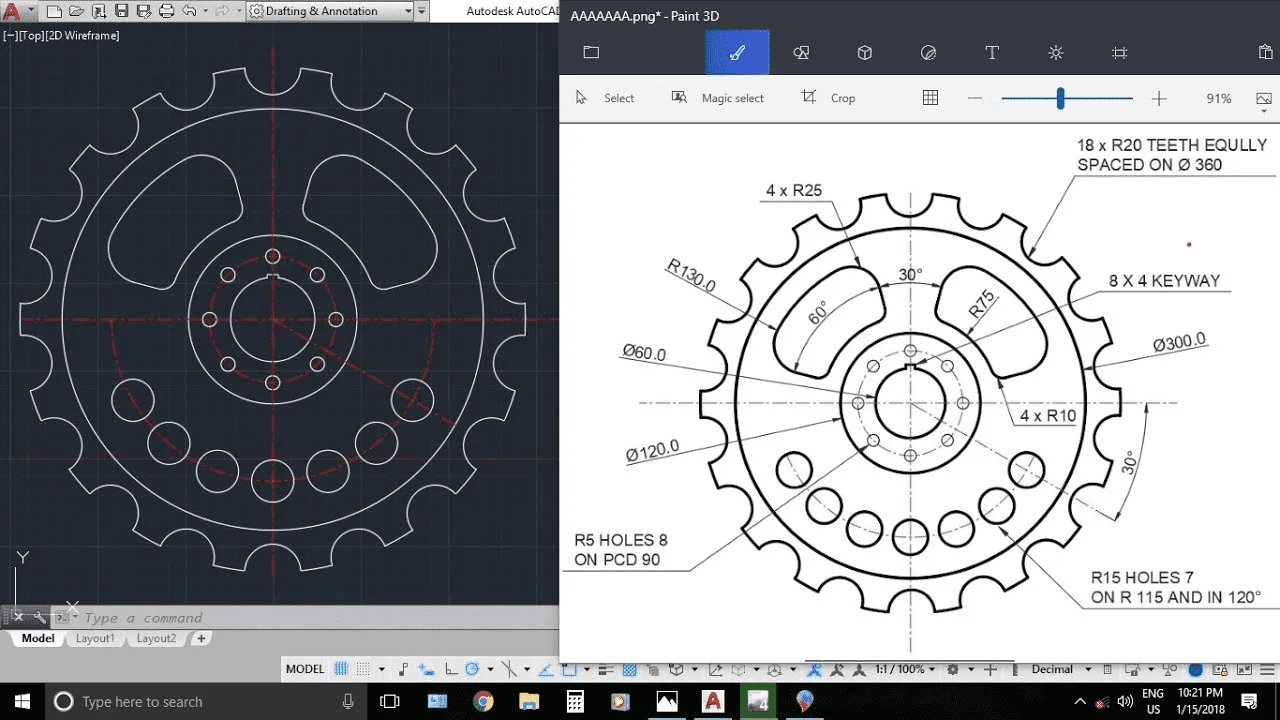Expand quick access toolbar customize arrow
This screenshot has height=720, width=1280.
423,12
